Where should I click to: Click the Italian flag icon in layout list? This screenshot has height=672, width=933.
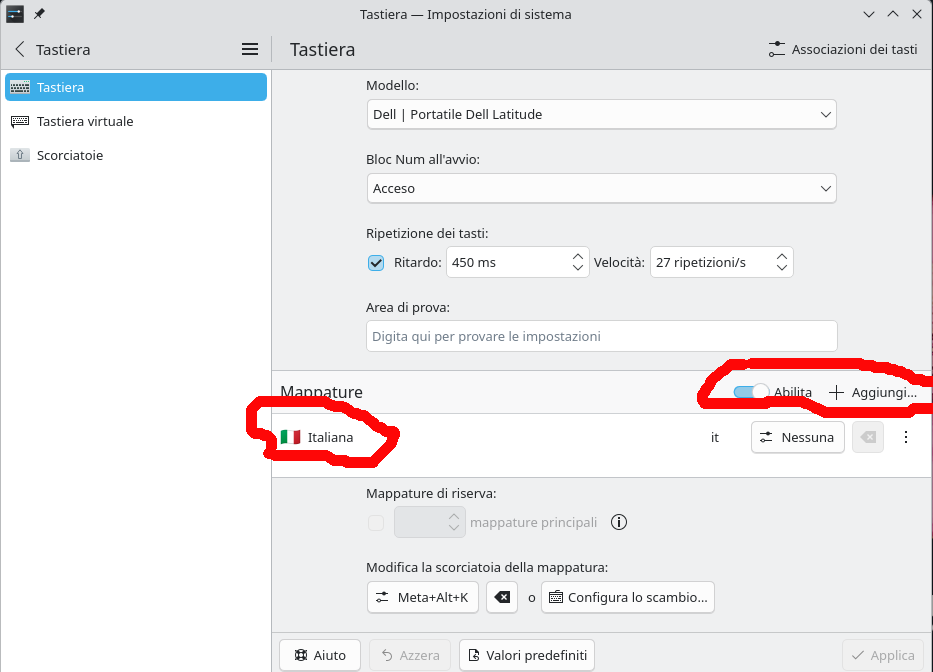pos(290,437)
